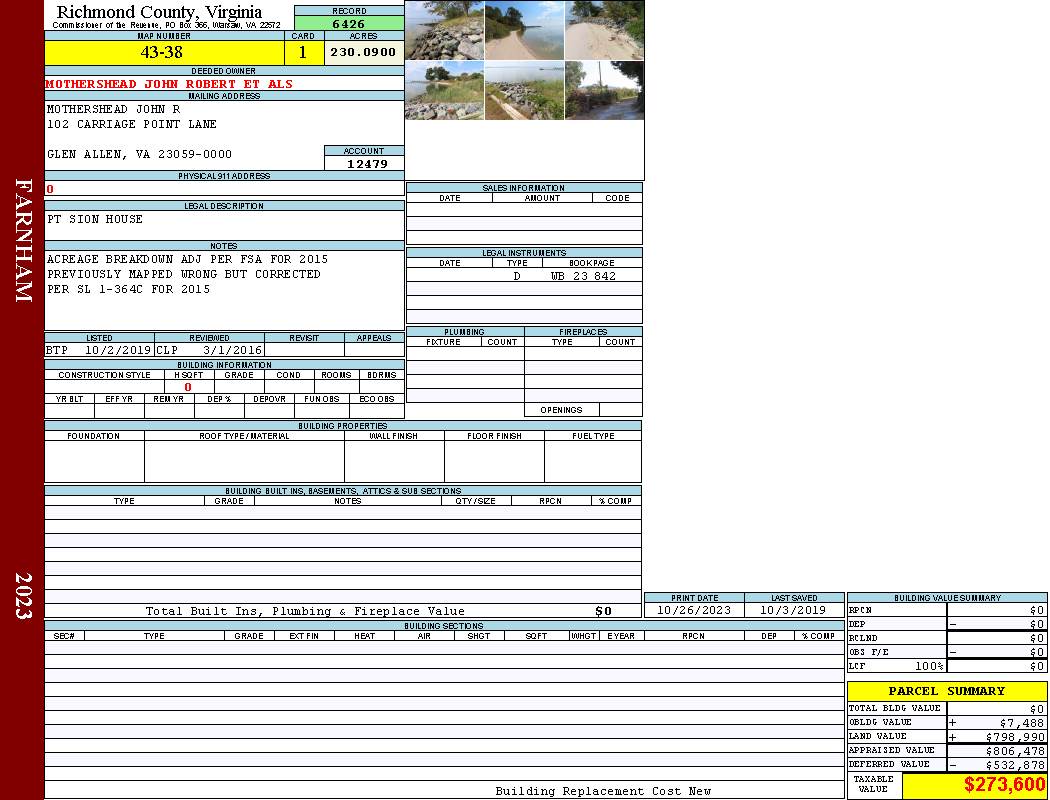
Task: Select the WB 23 842 book/page entry
Action: coord(583,276)
